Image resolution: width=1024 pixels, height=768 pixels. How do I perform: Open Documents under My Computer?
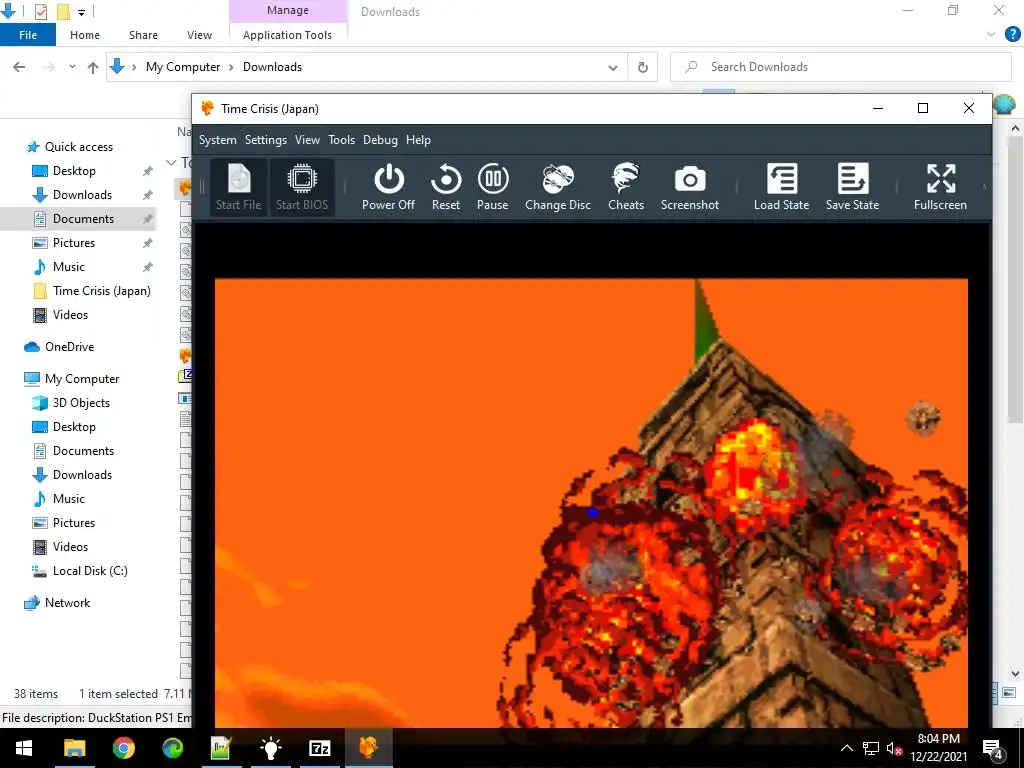(x=83, y=451)
